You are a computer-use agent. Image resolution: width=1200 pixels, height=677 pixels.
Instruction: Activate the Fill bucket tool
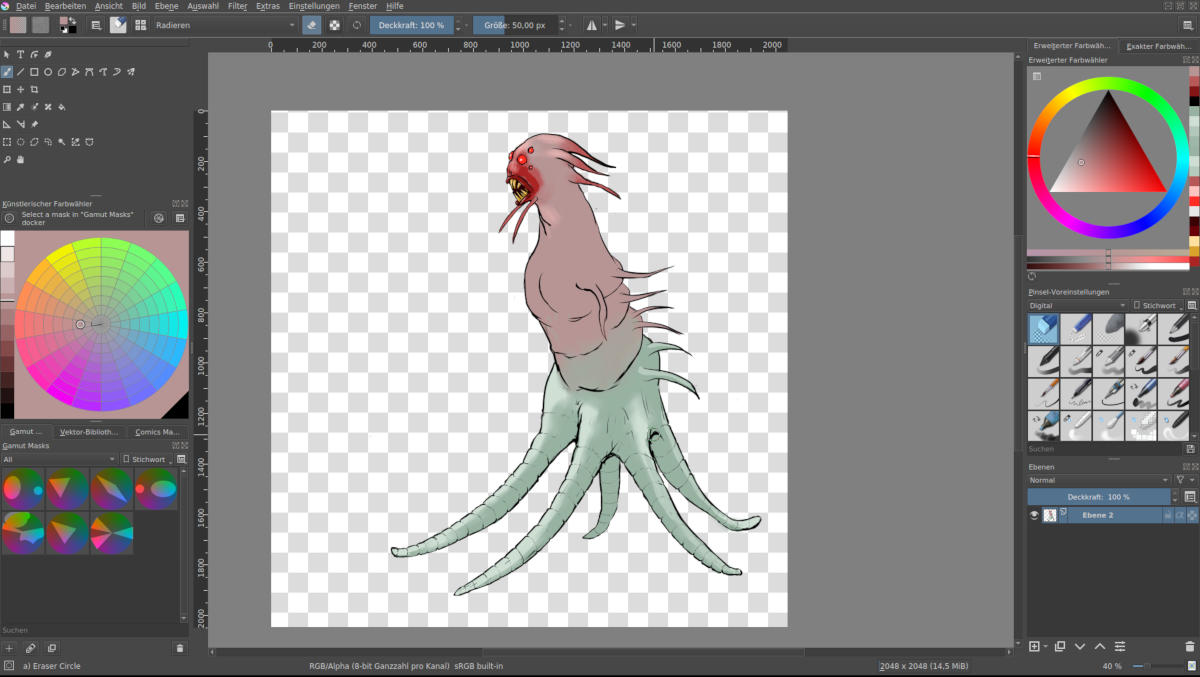(62, 107)
